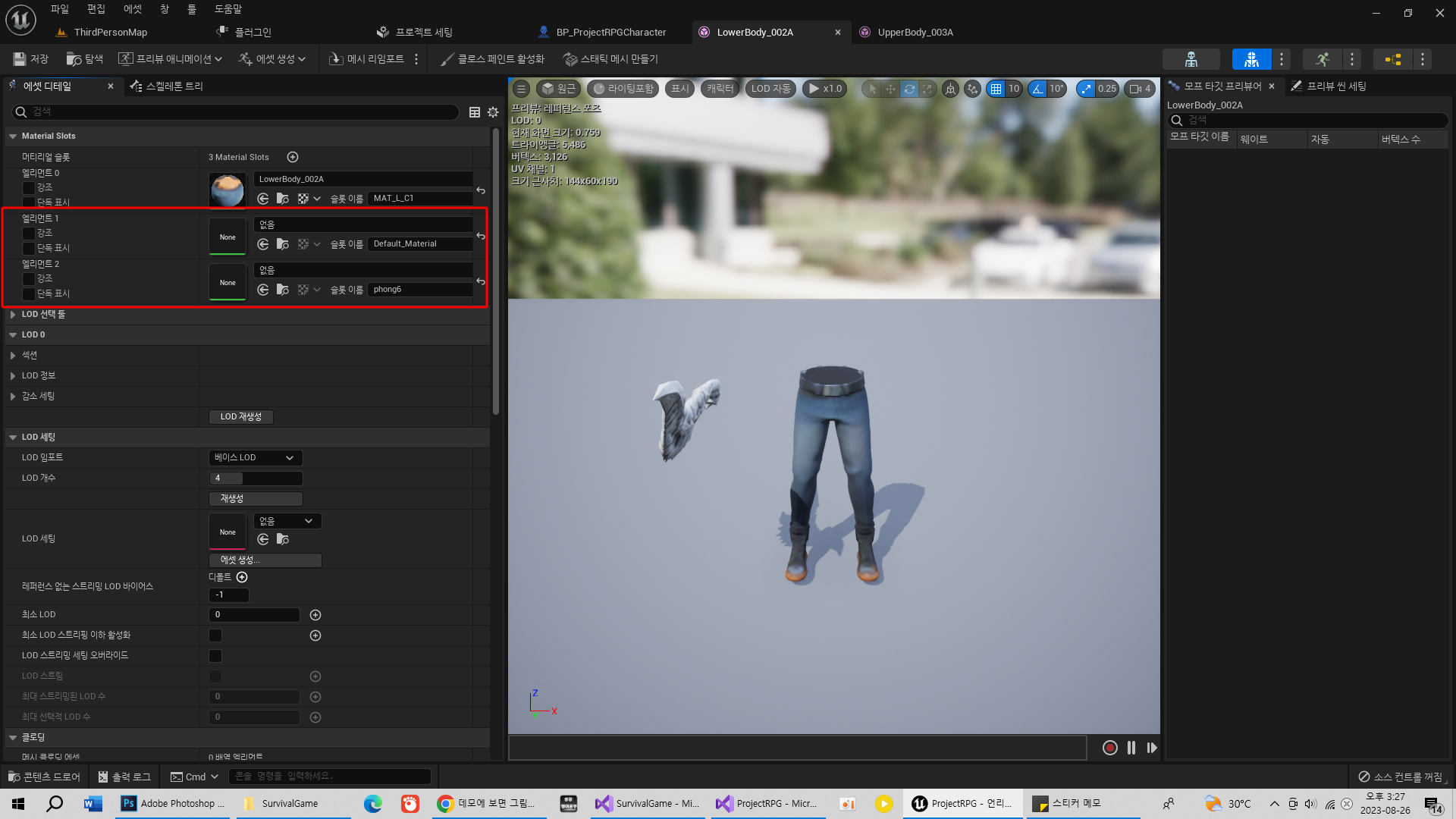Enable LOD 스트리밍 세팅 오버라이드 checkbox

215,656
